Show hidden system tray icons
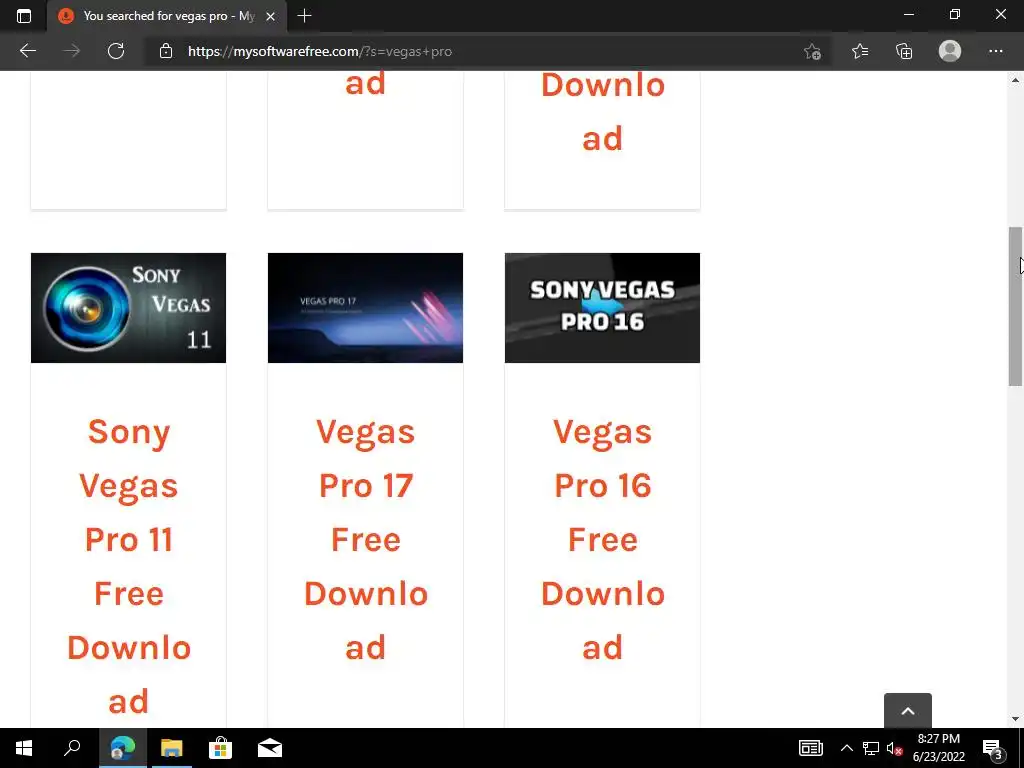Screen dimensions: 1024x768 pos(846,748)
